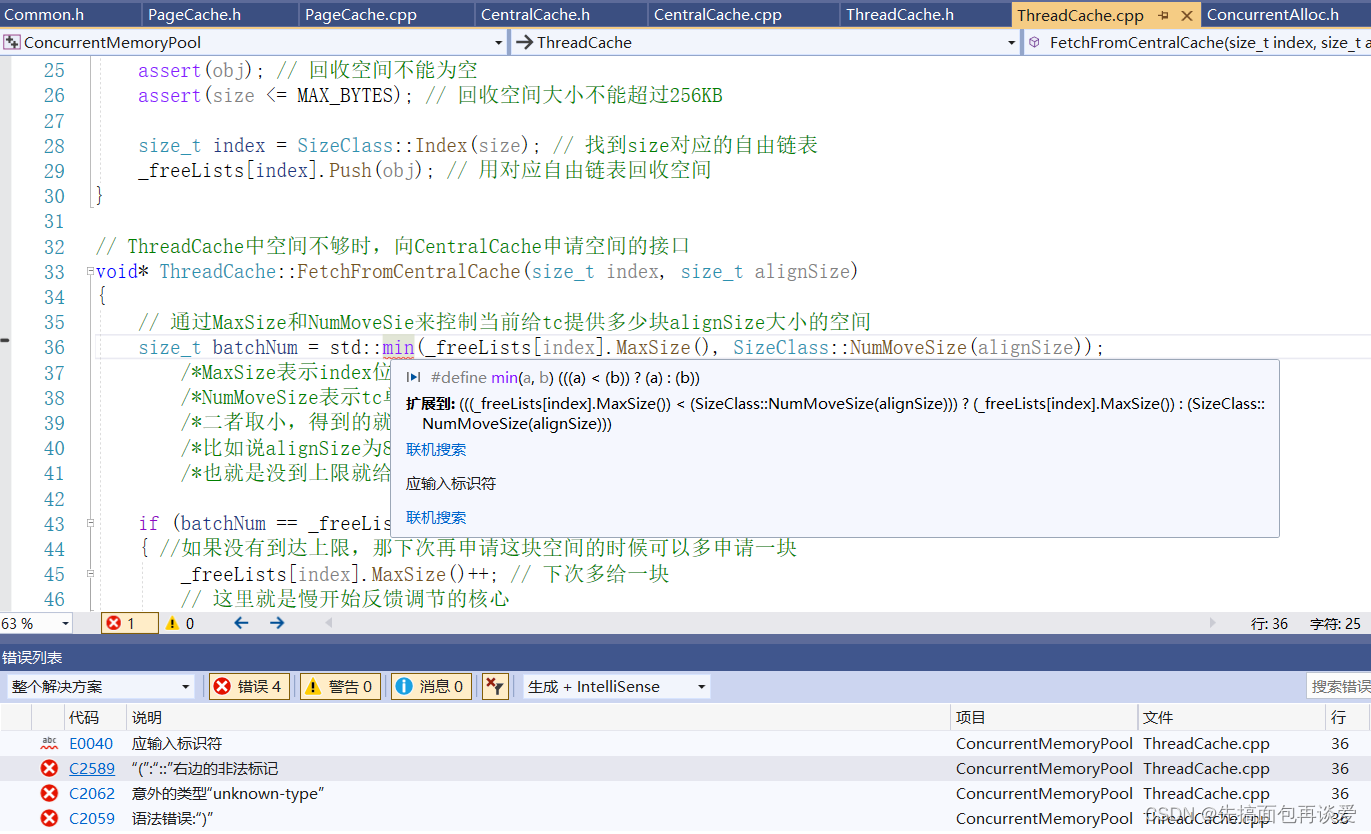Open ConcurrentAlloc.h tab
Viewport: 1371px width, 834px height.
coord(1272,15)
